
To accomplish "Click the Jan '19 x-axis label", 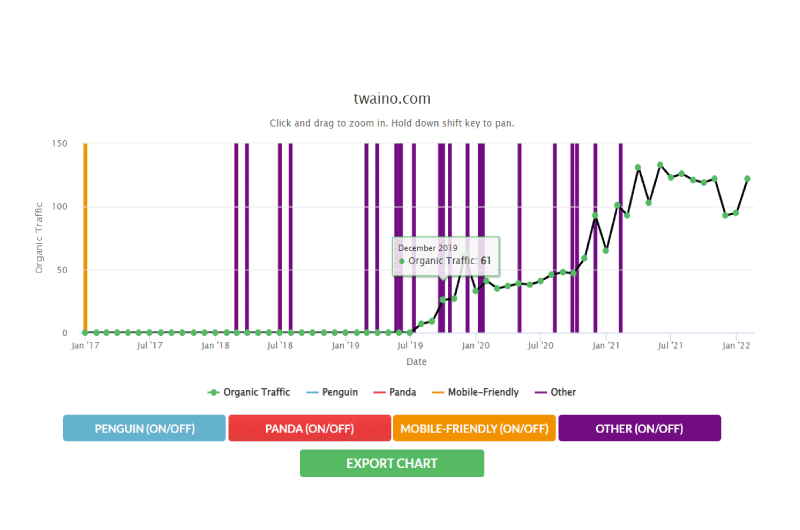I will pos(345,346).
